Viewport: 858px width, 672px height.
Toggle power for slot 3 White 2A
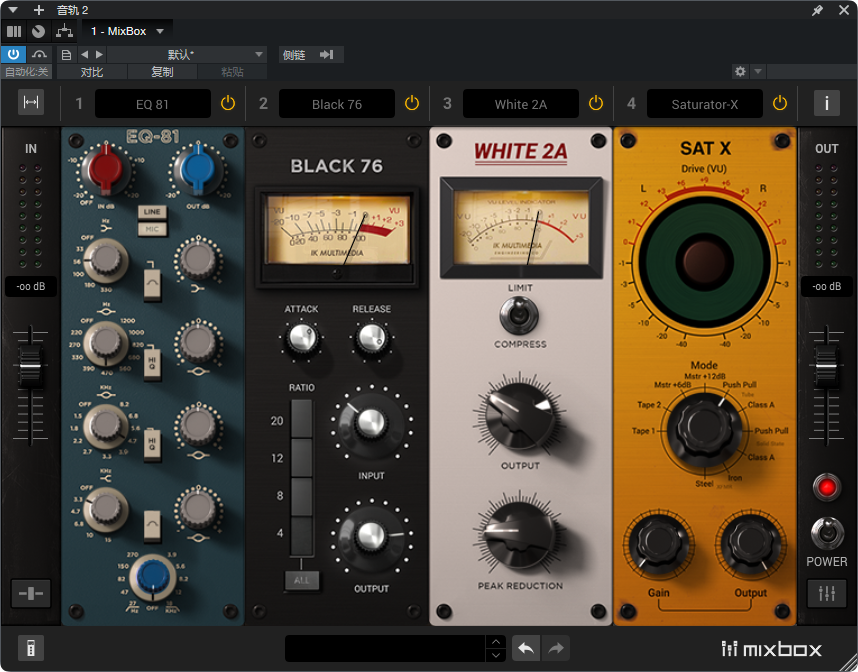click(595, 103)
